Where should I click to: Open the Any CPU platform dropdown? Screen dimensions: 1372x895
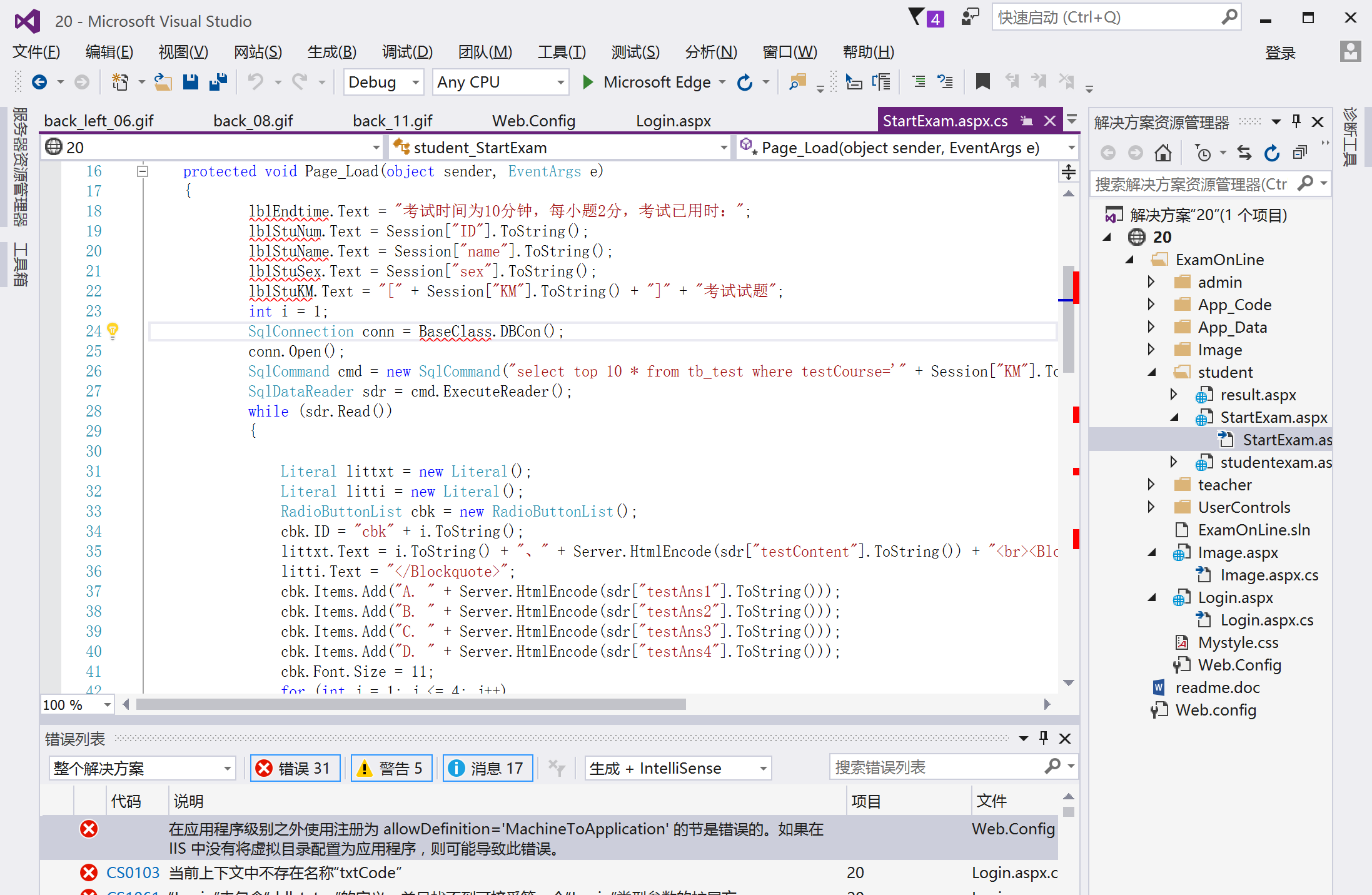tap(500, 82)
